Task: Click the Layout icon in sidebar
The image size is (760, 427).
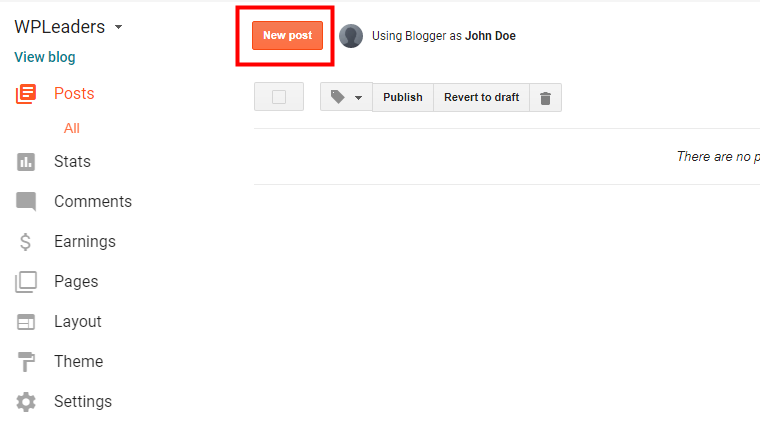Action: point(26,322)
